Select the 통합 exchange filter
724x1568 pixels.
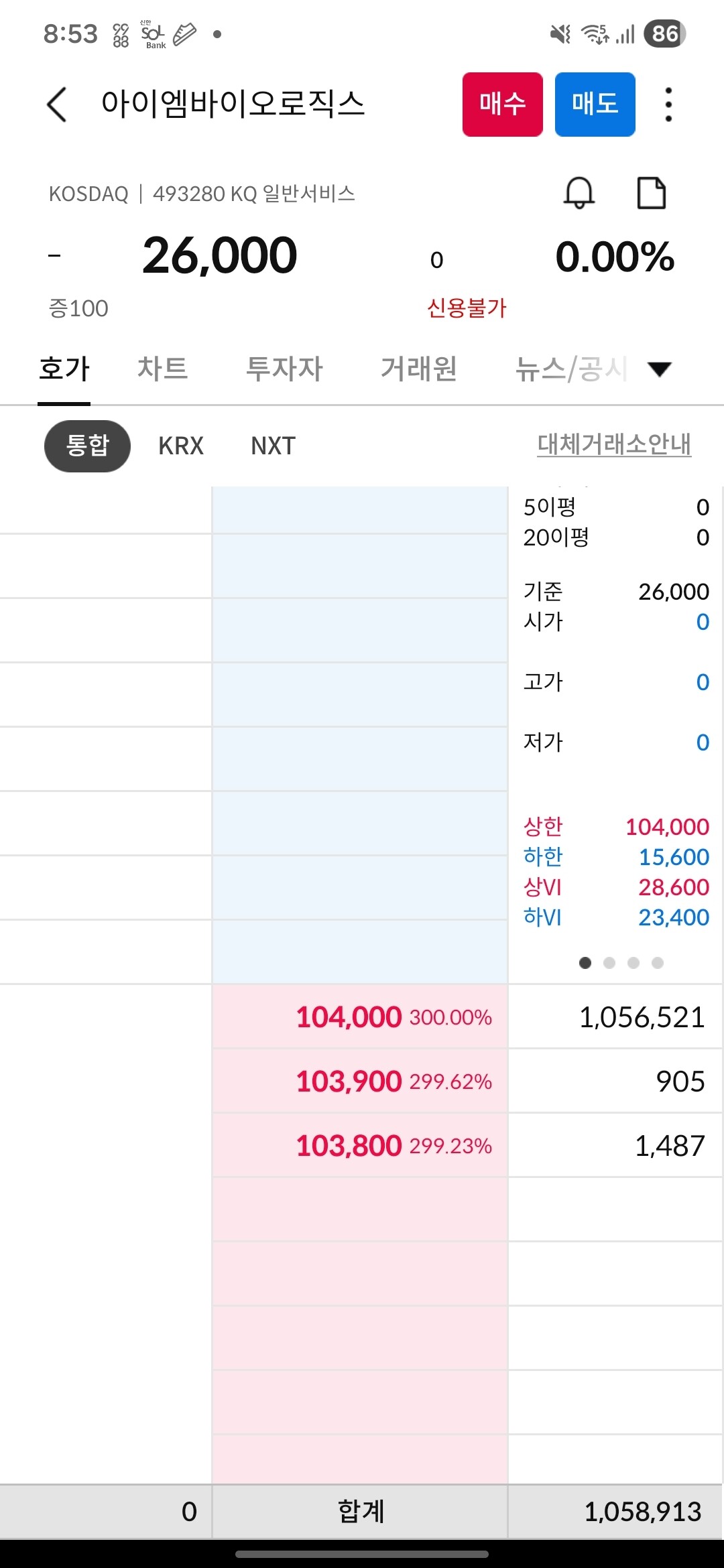87,446
